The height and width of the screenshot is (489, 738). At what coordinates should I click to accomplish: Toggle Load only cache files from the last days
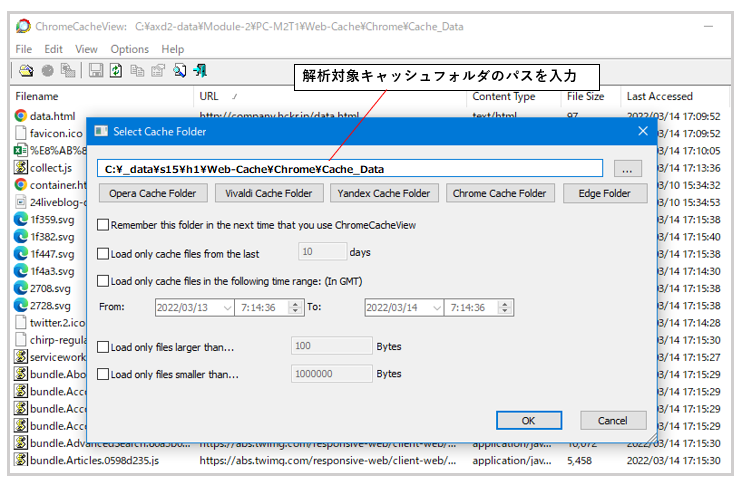point(103,254)
